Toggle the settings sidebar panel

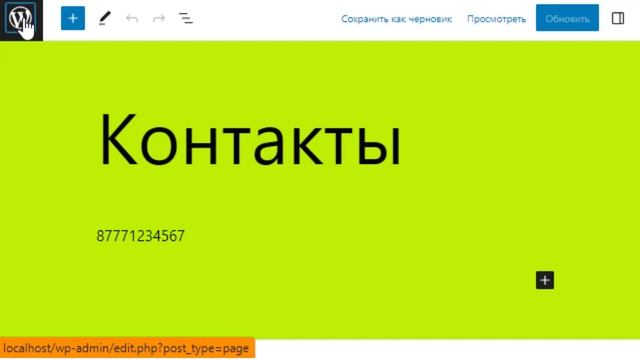[618, 18]
